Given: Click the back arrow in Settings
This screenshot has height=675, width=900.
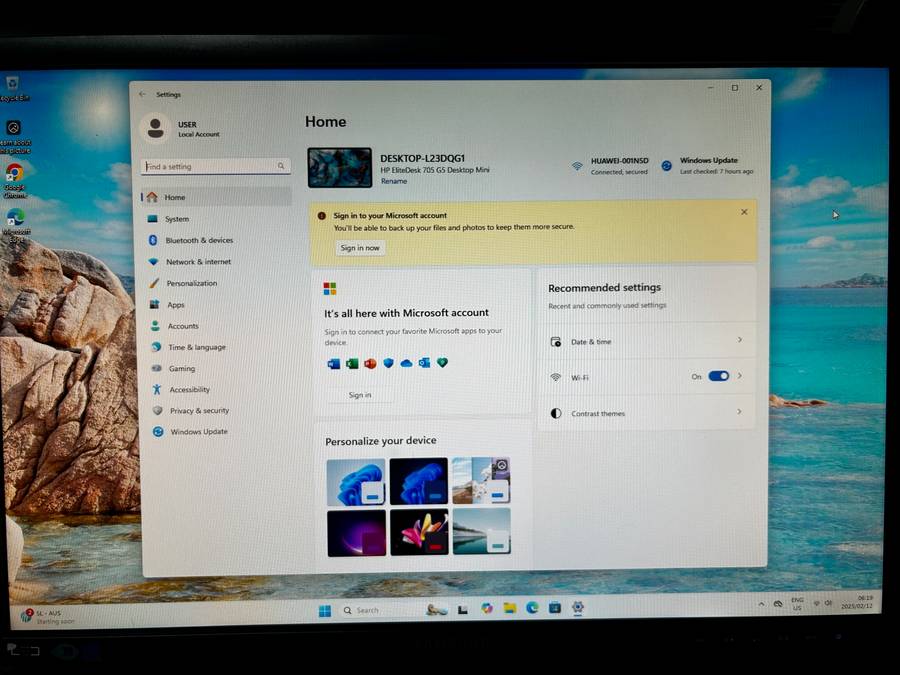Looking at the screenshot, I should pyautogui.click(x=142, y=94).
